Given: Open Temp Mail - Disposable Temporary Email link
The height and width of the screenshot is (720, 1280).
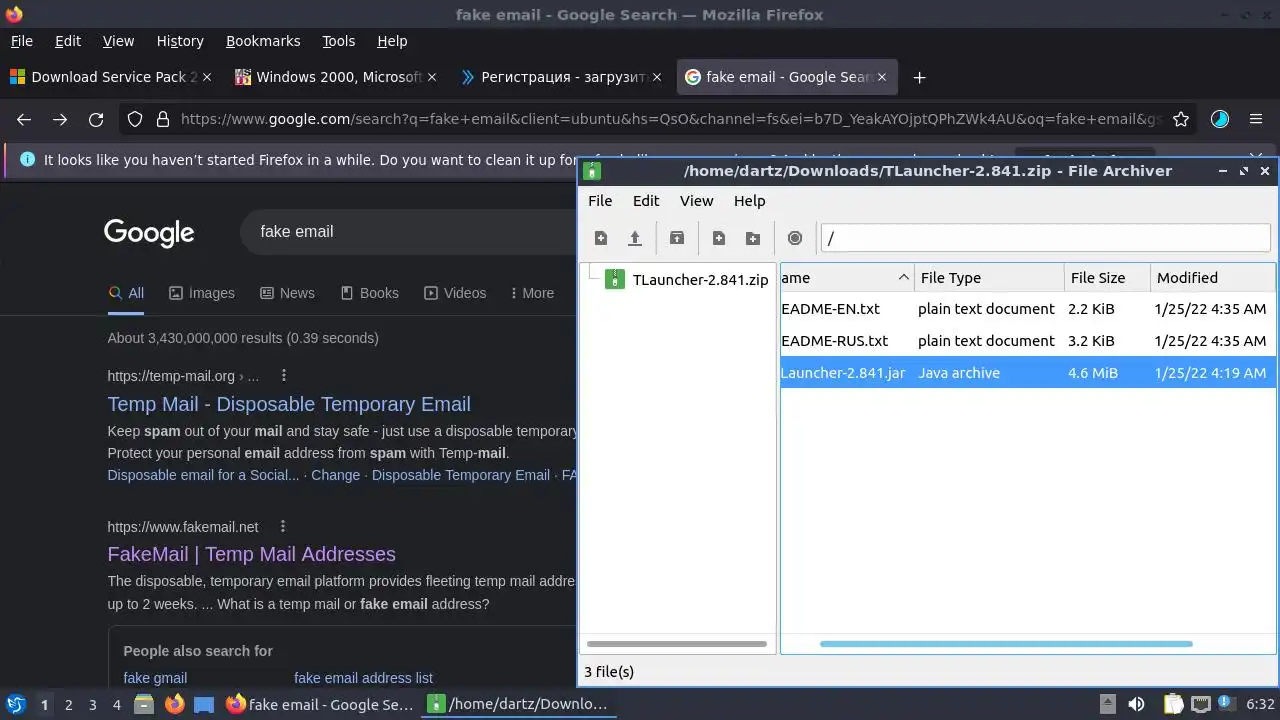Looking at the screenshot, I should click(289, 404).
